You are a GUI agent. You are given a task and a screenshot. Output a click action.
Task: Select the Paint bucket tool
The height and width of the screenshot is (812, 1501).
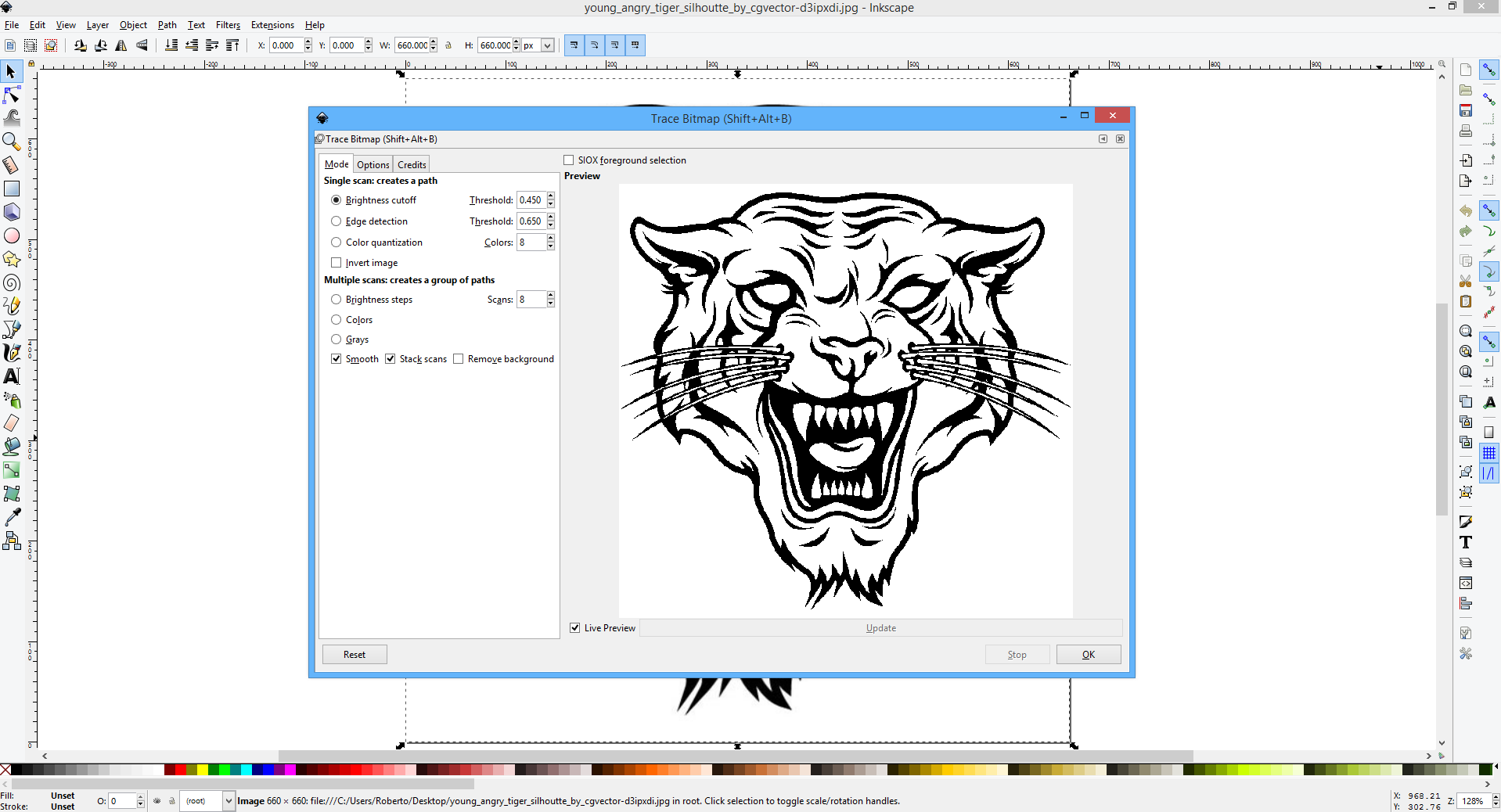point(11,447)
